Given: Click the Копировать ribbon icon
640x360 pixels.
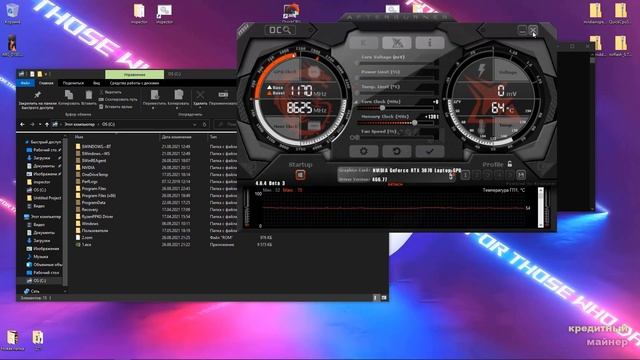Looking at the screenshot, I should 69,98.
